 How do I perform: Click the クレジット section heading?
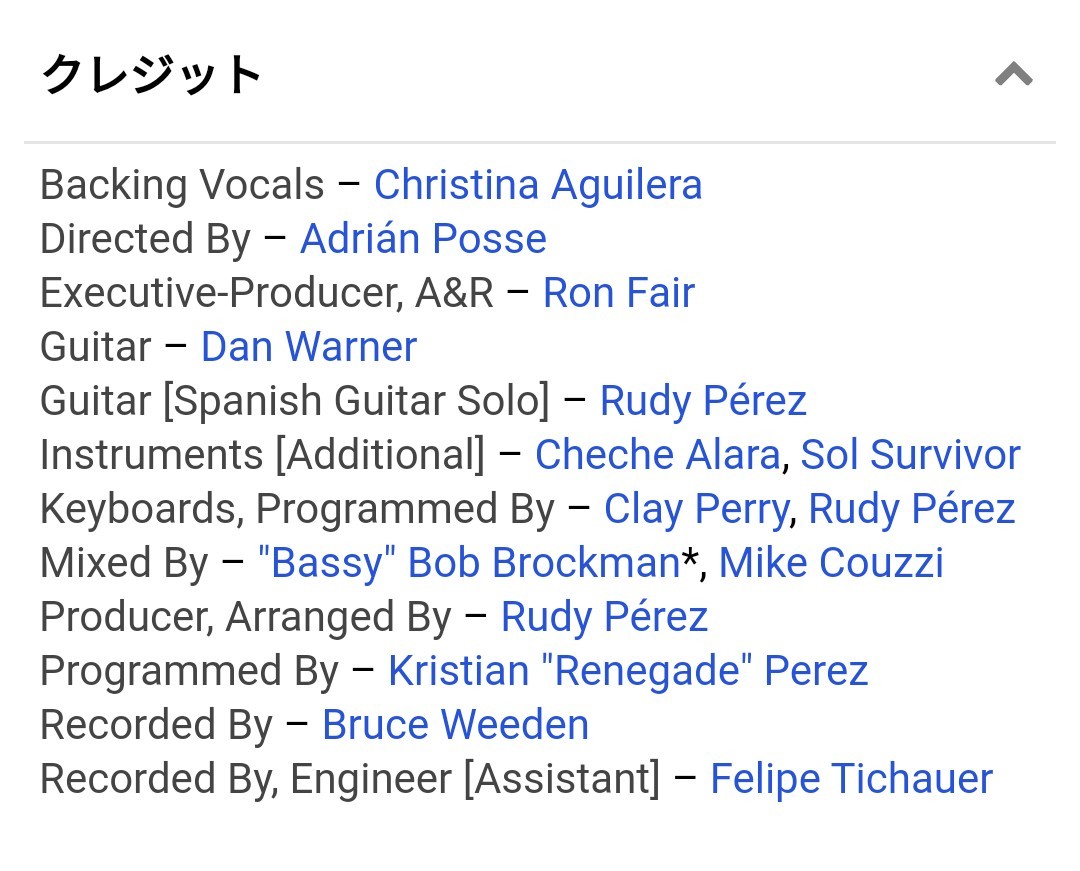(x=152, y=74)
